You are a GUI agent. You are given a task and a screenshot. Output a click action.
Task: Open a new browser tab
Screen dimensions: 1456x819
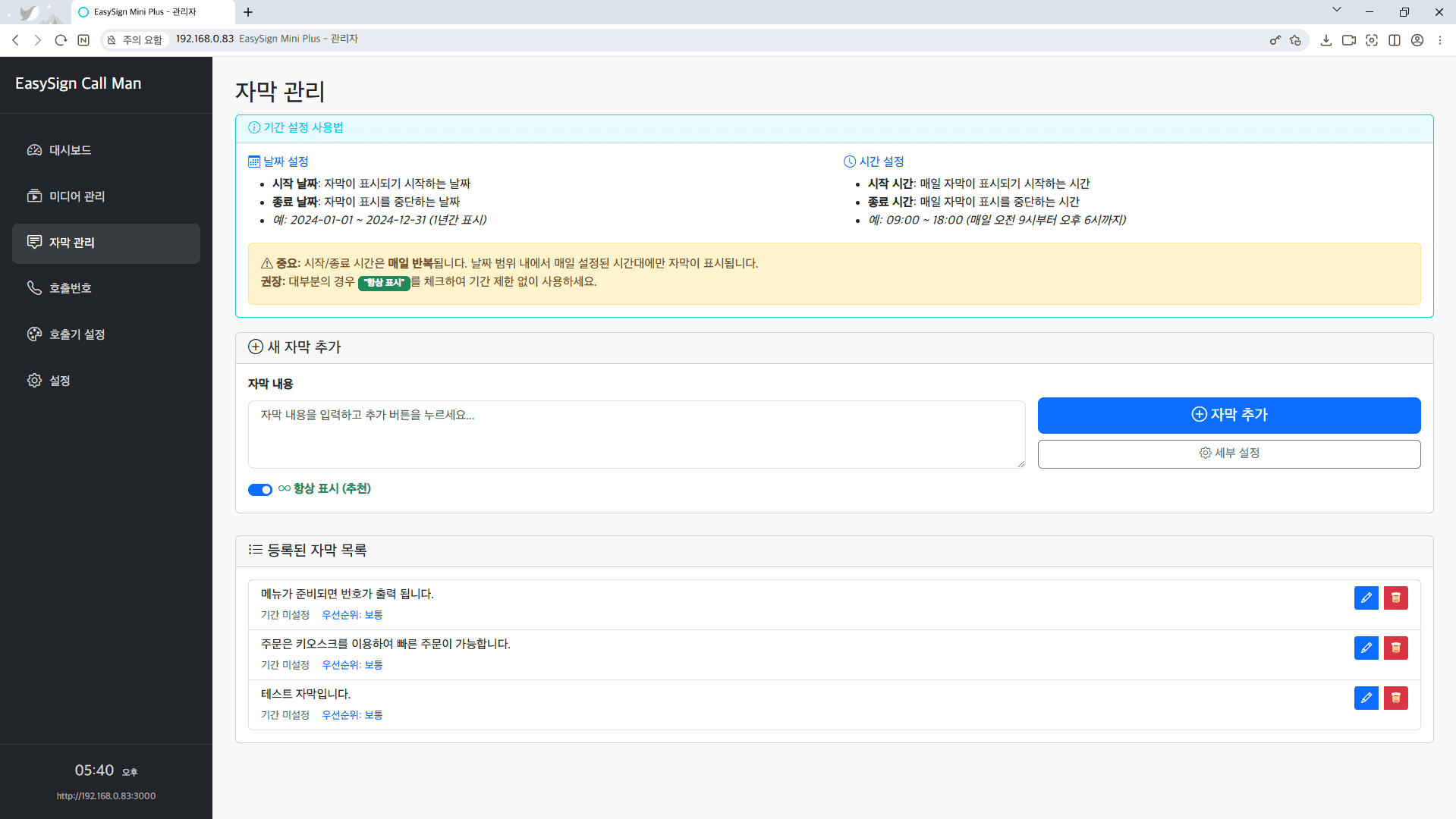(248, 12)
